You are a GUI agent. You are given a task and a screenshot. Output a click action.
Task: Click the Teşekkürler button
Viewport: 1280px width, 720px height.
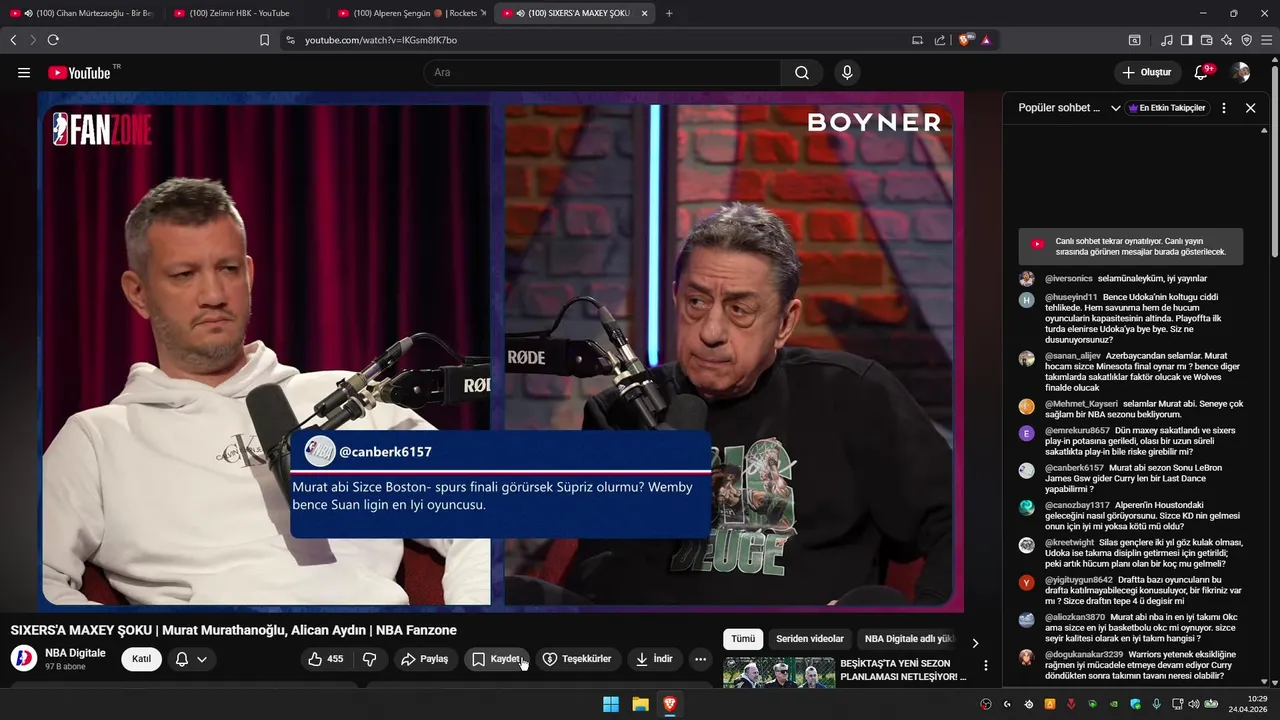[x=577, y=659]
